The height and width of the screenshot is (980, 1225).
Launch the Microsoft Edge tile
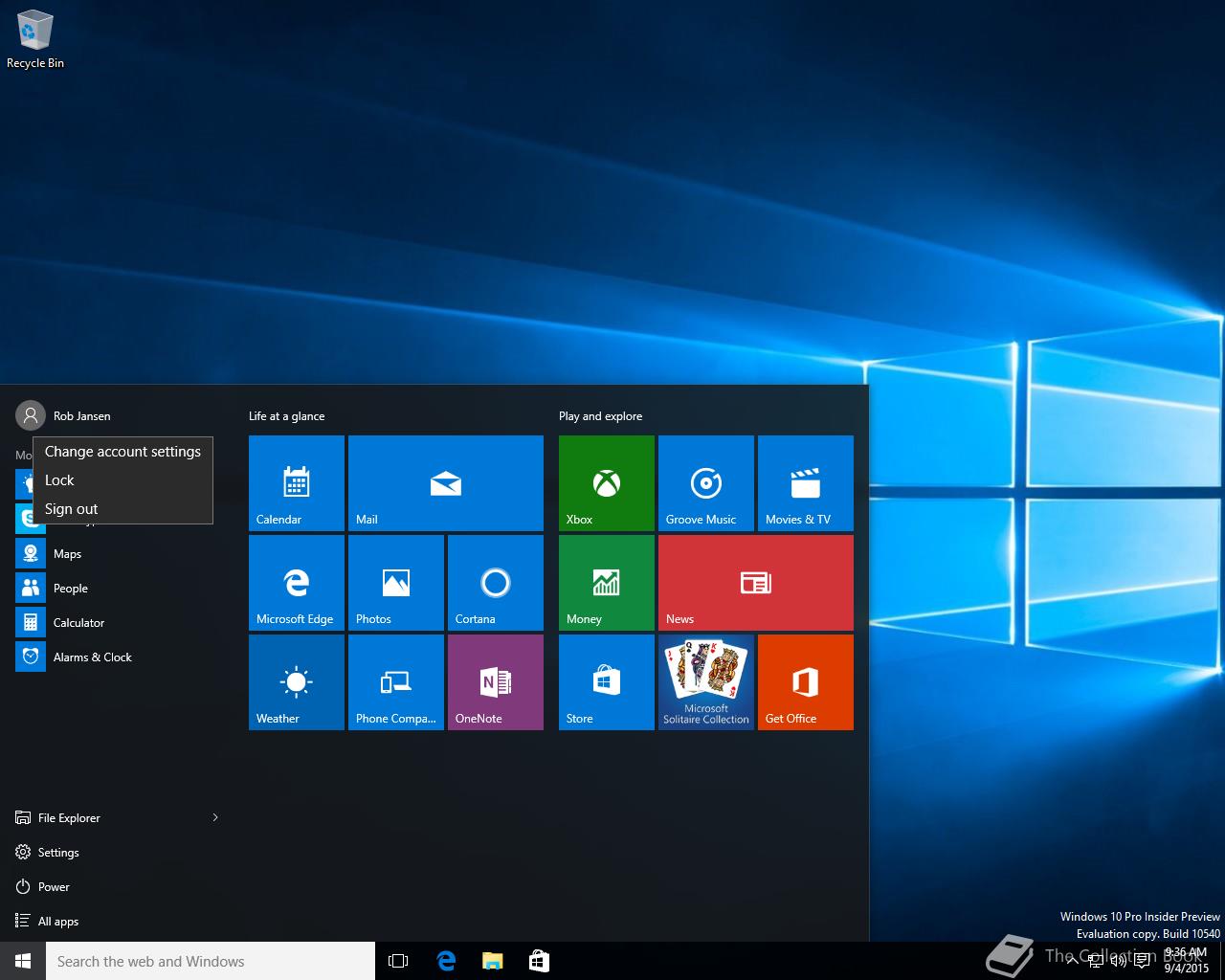(297, 583)
